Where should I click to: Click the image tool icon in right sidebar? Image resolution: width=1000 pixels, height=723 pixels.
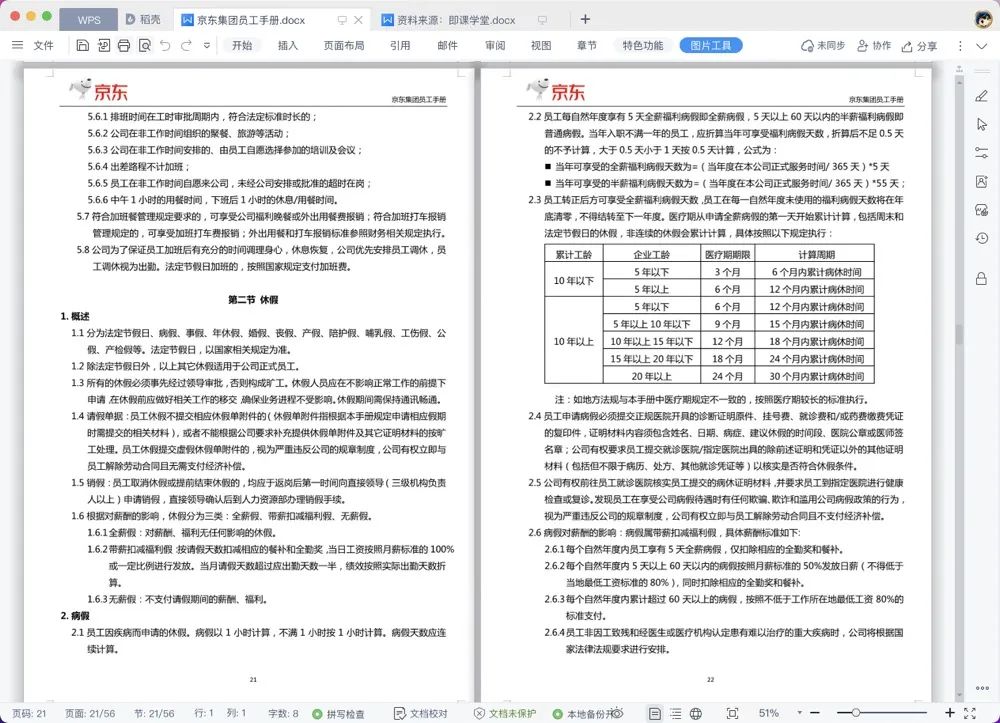click(982, 210)
